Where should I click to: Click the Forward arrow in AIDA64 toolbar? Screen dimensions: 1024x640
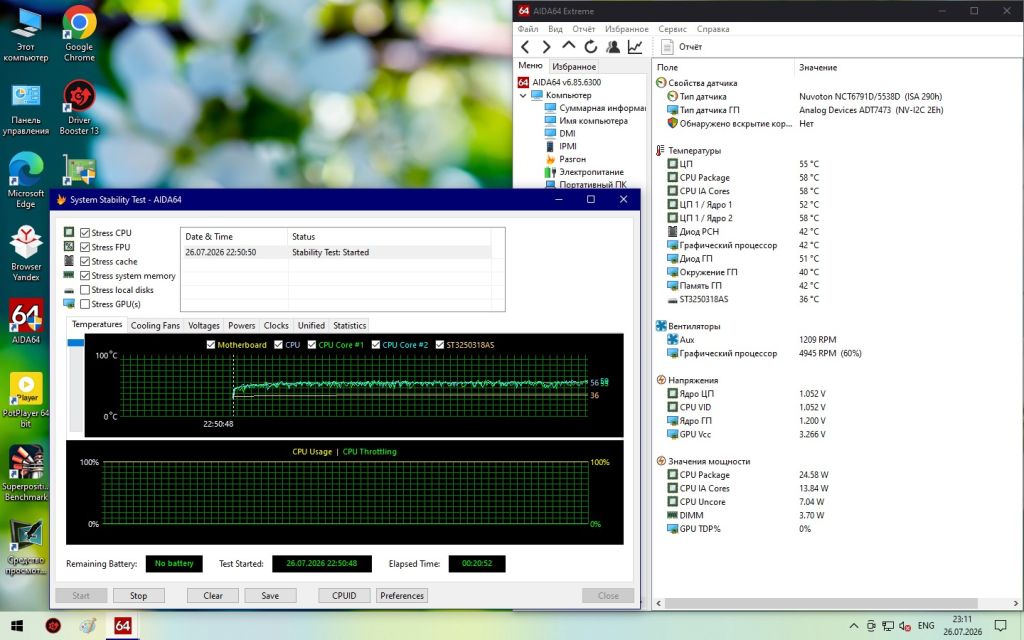click(547, 46)
